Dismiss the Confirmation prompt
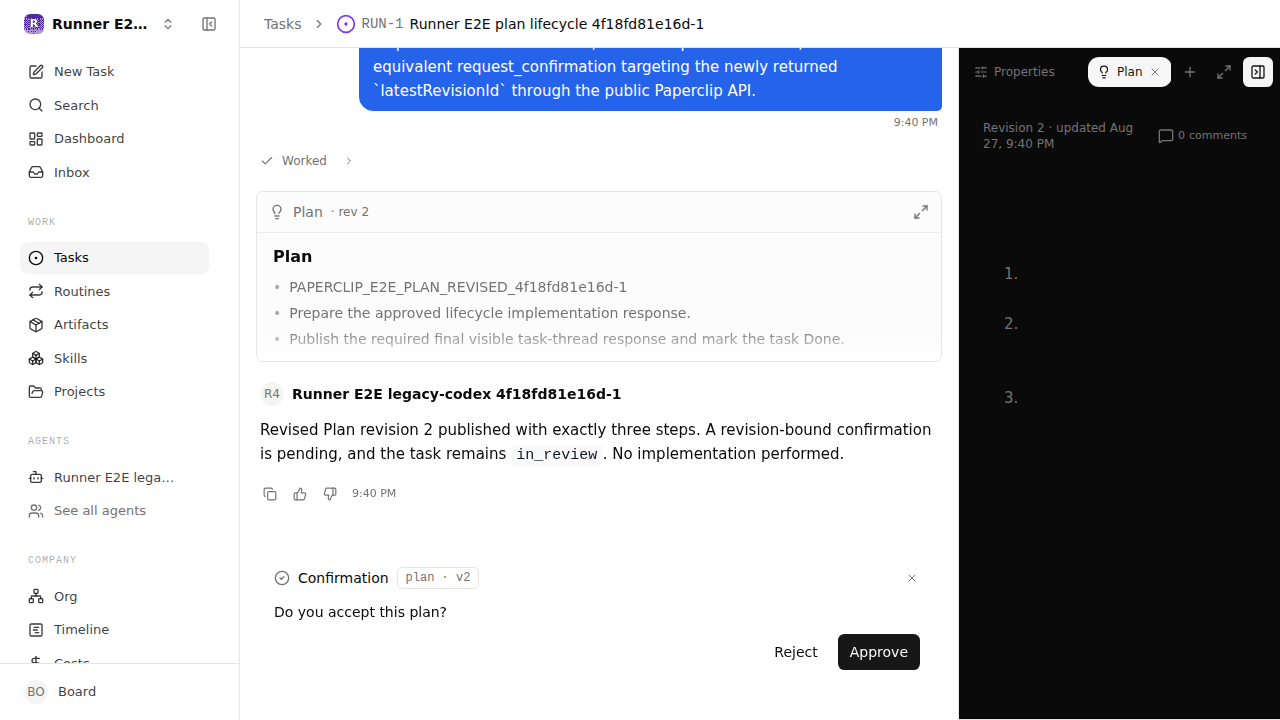This screenshot has height=720, width=1280. point(912,578)
